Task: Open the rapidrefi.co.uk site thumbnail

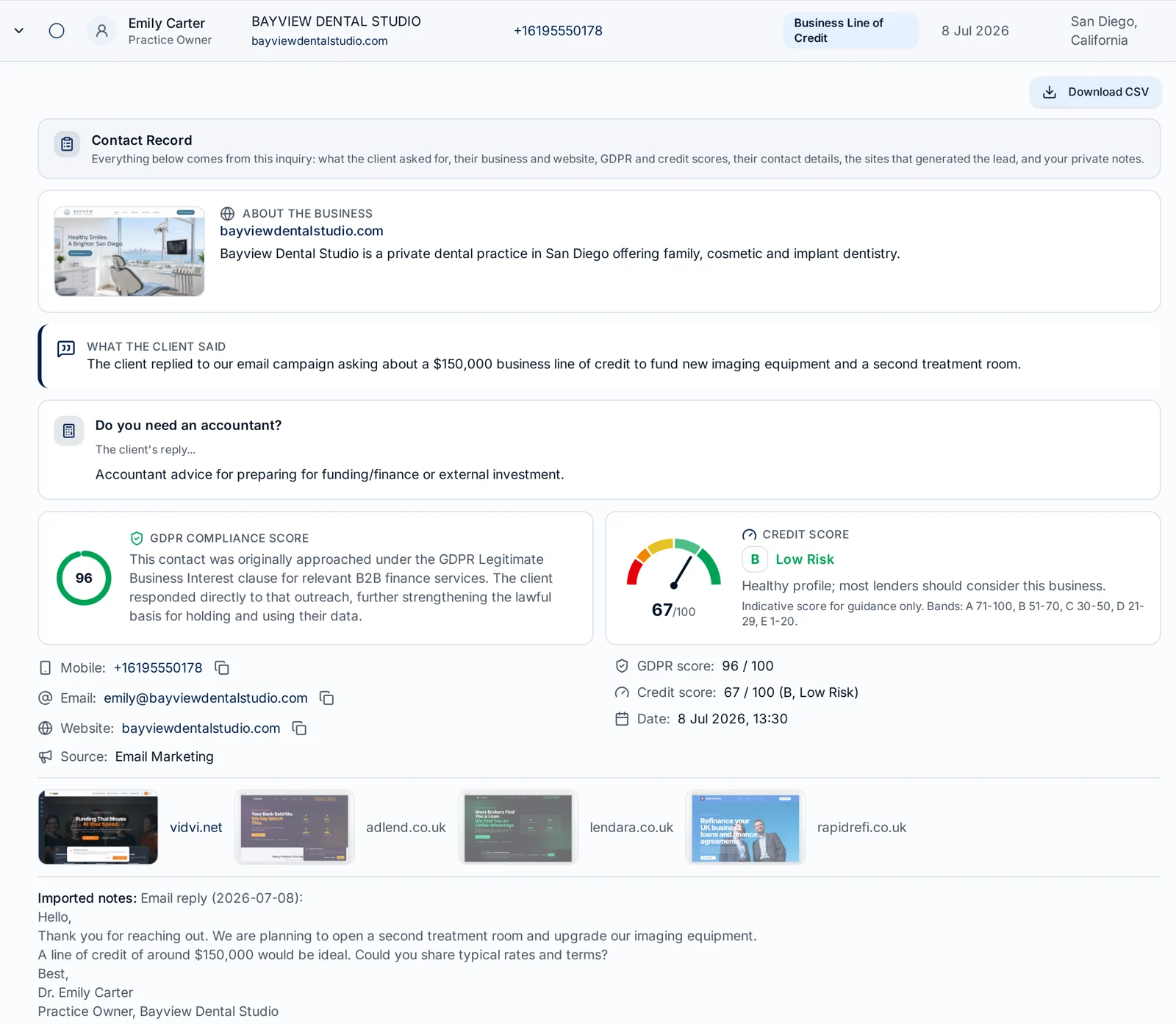Action: (x=745, y=827)
